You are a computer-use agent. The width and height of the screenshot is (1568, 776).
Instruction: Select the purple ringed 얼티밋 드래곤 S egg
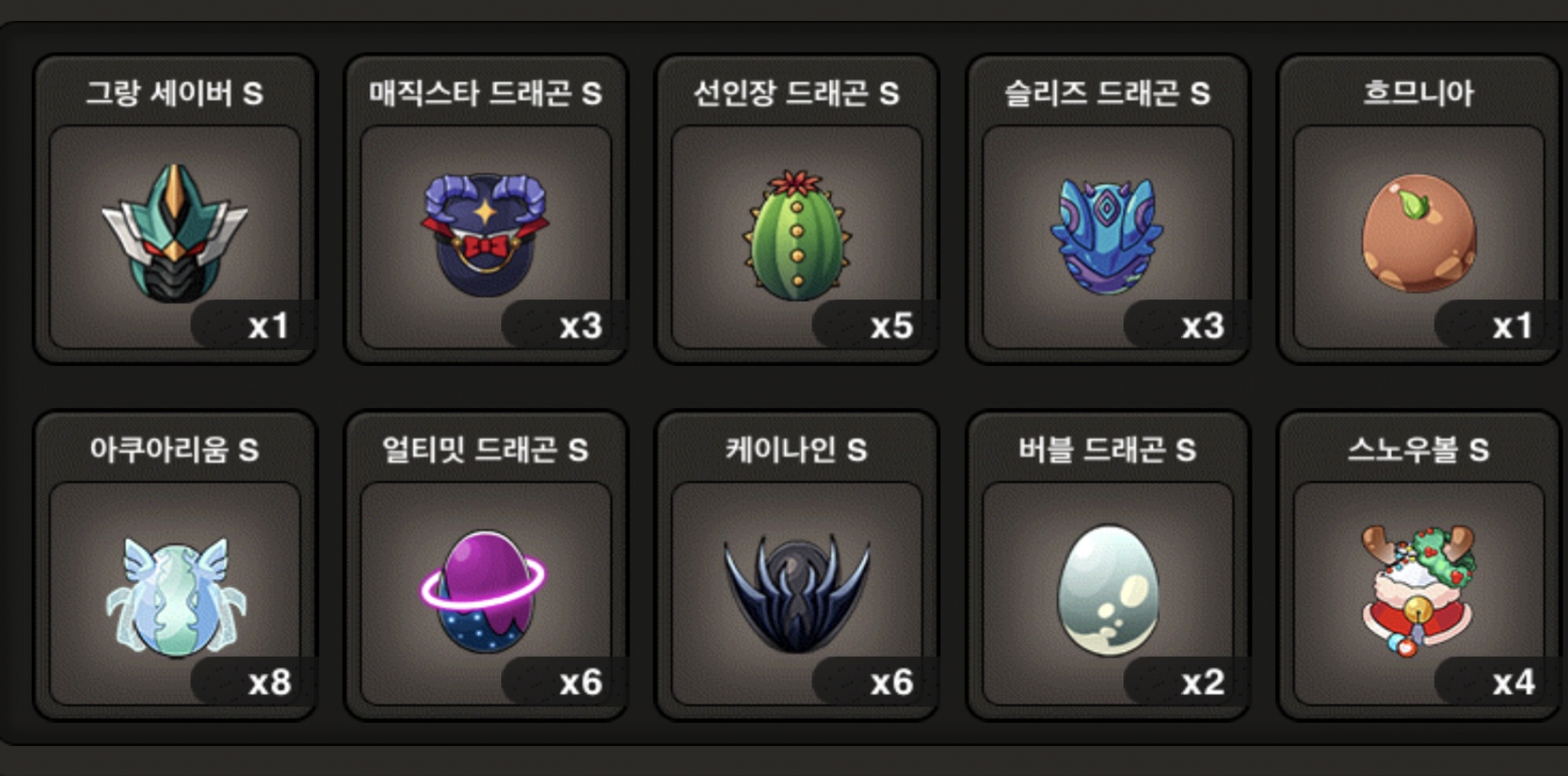[x=483, y=591]
